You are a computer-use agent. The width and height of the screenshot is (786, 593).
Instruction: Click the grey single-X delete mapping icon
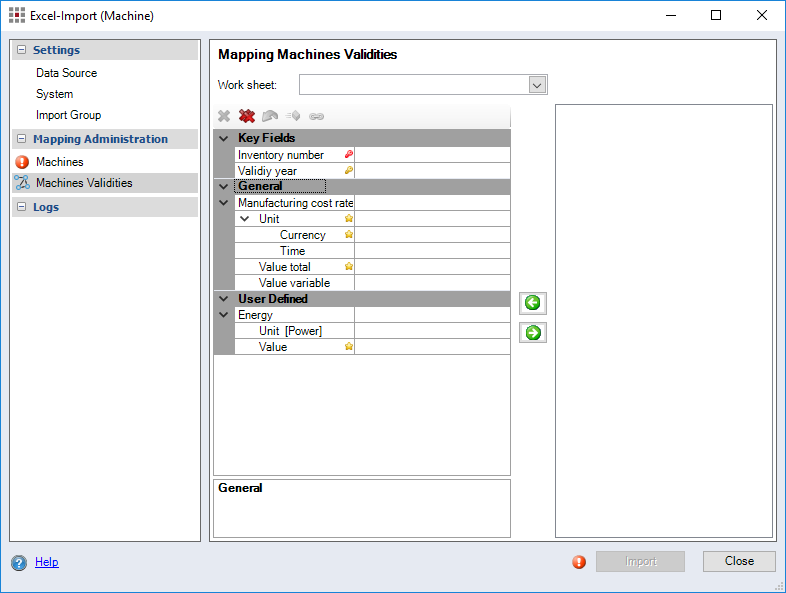pos(224,117)
